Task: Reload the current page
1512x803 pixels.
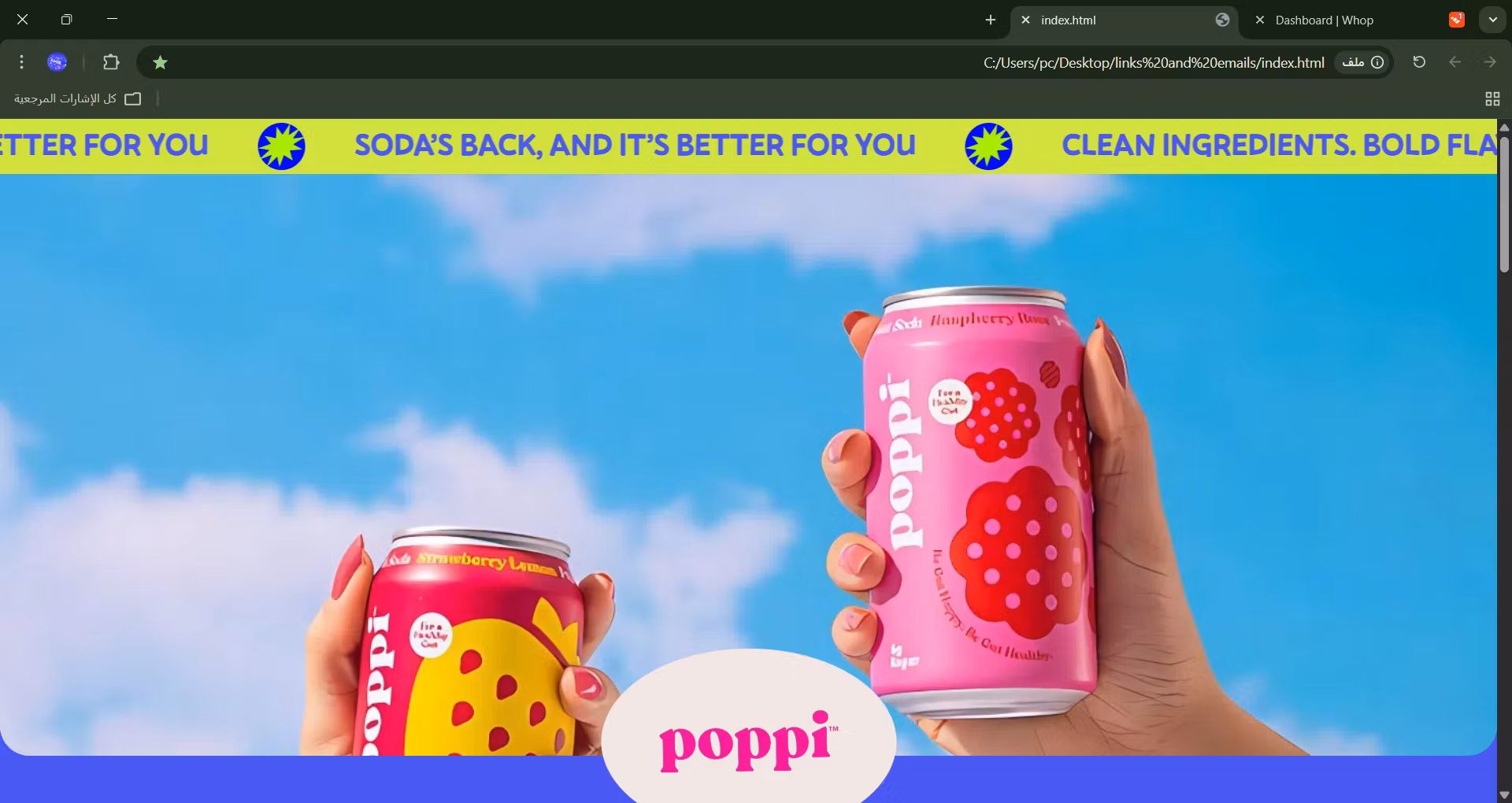Action: pyautogui.click(x=1419, y=62)
